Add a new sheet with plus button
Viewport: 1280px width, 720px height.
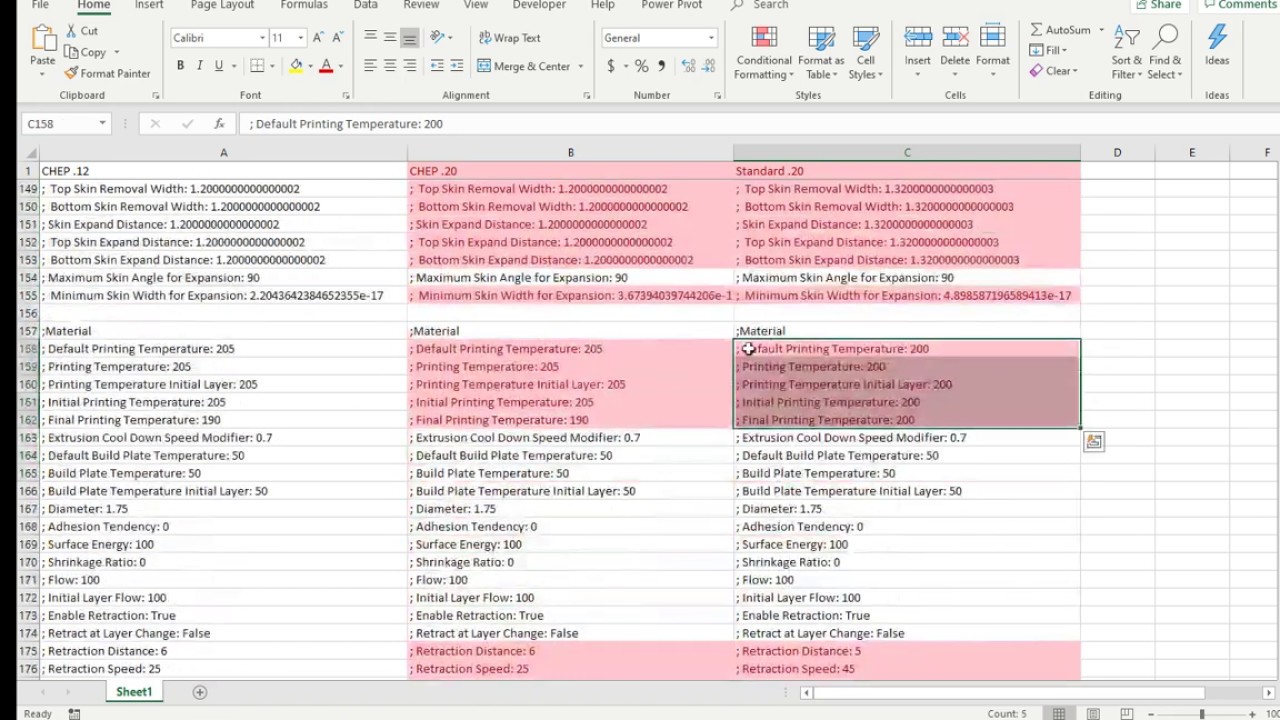pos(199,692)
